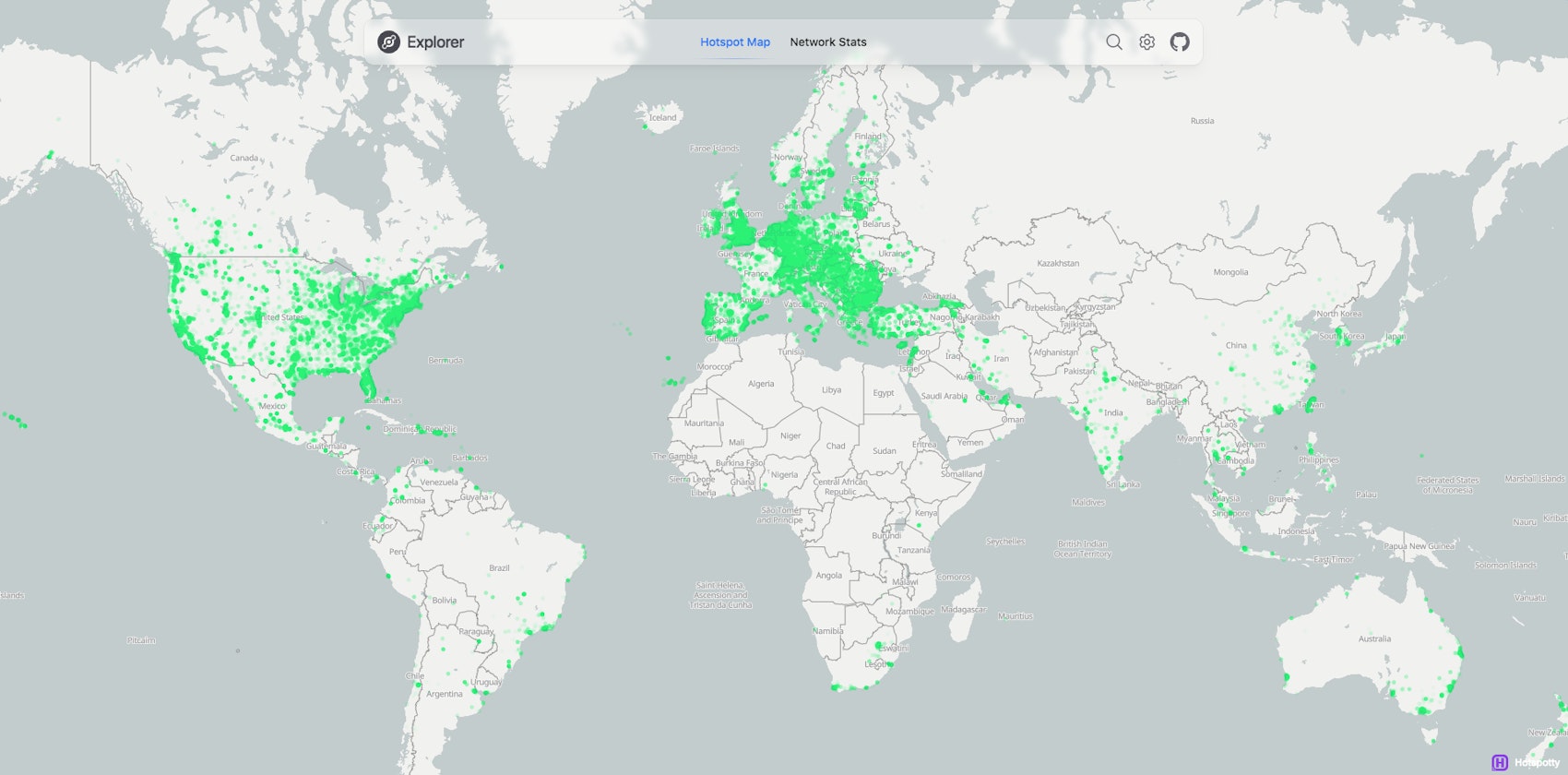This screenshot has height=775, width=1568.
Task: Open the search magnifier icon
Action: (1114, 42)
